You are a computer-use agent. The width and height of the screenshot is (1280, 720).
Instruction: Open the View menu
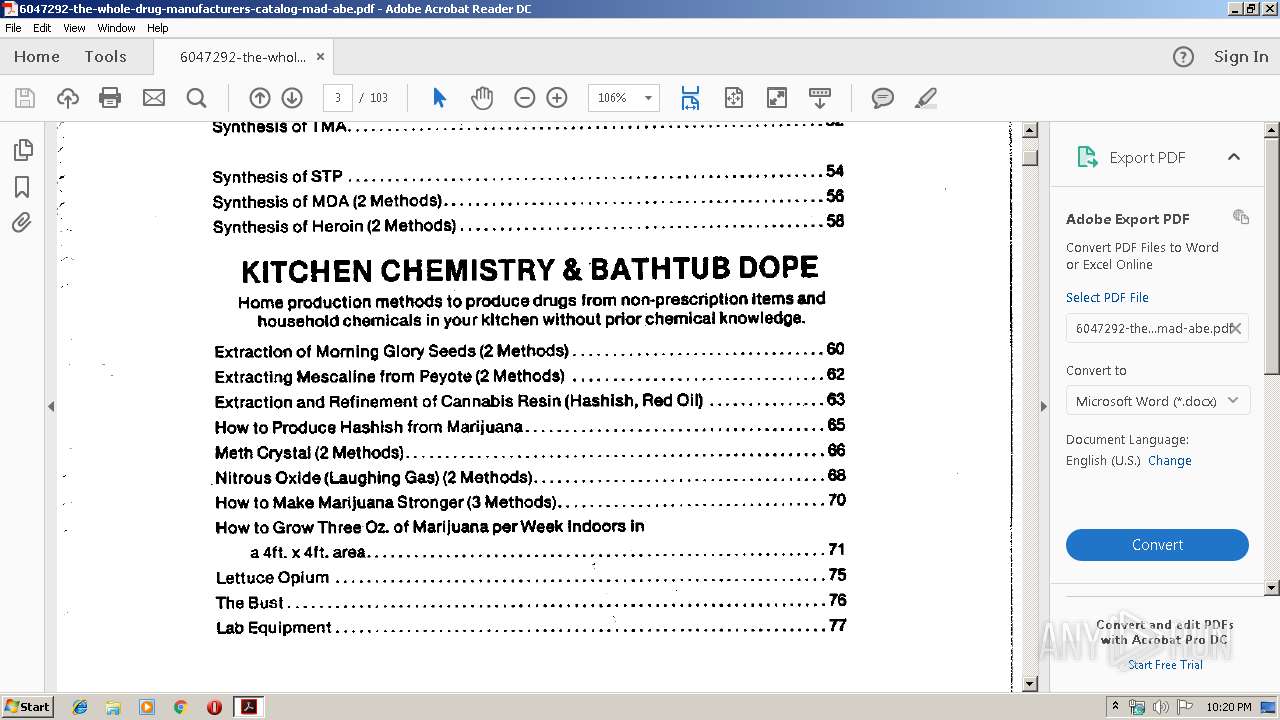click(74, 28)
